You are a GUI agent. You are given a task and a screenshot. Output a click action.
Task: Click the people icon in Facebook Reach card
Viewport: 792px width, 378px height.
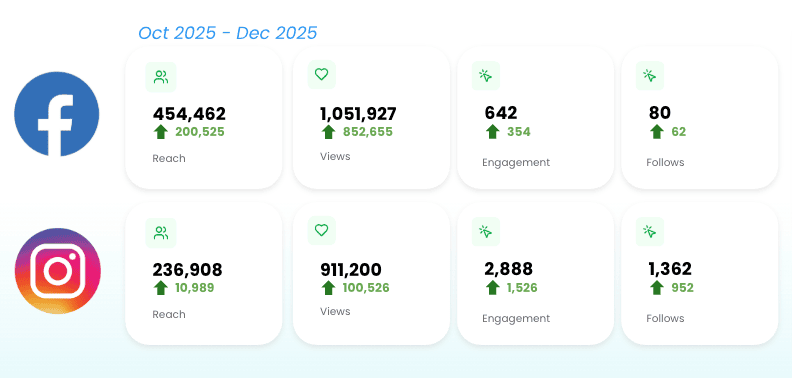pos(161,77)
